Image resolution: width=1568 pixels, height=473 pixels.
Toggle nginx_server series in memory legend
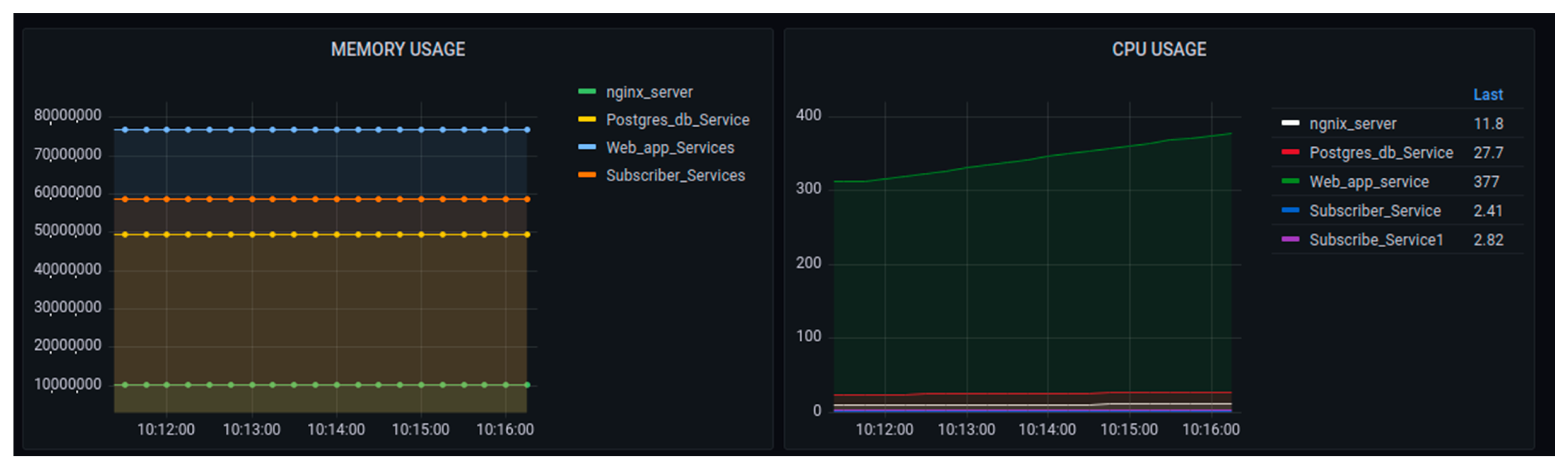[x=649, y=93]
